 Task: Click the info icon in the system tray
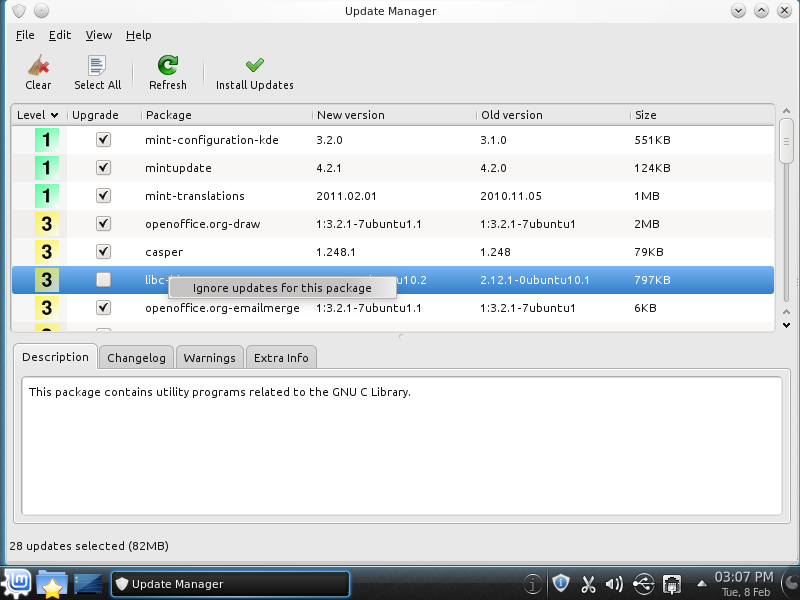pos(533,583)
